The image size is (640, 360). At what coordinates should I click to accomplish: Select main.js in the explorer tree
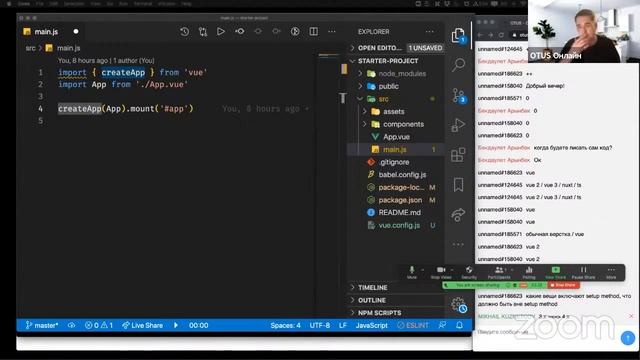pyautogui.click(x=396, y=149)
